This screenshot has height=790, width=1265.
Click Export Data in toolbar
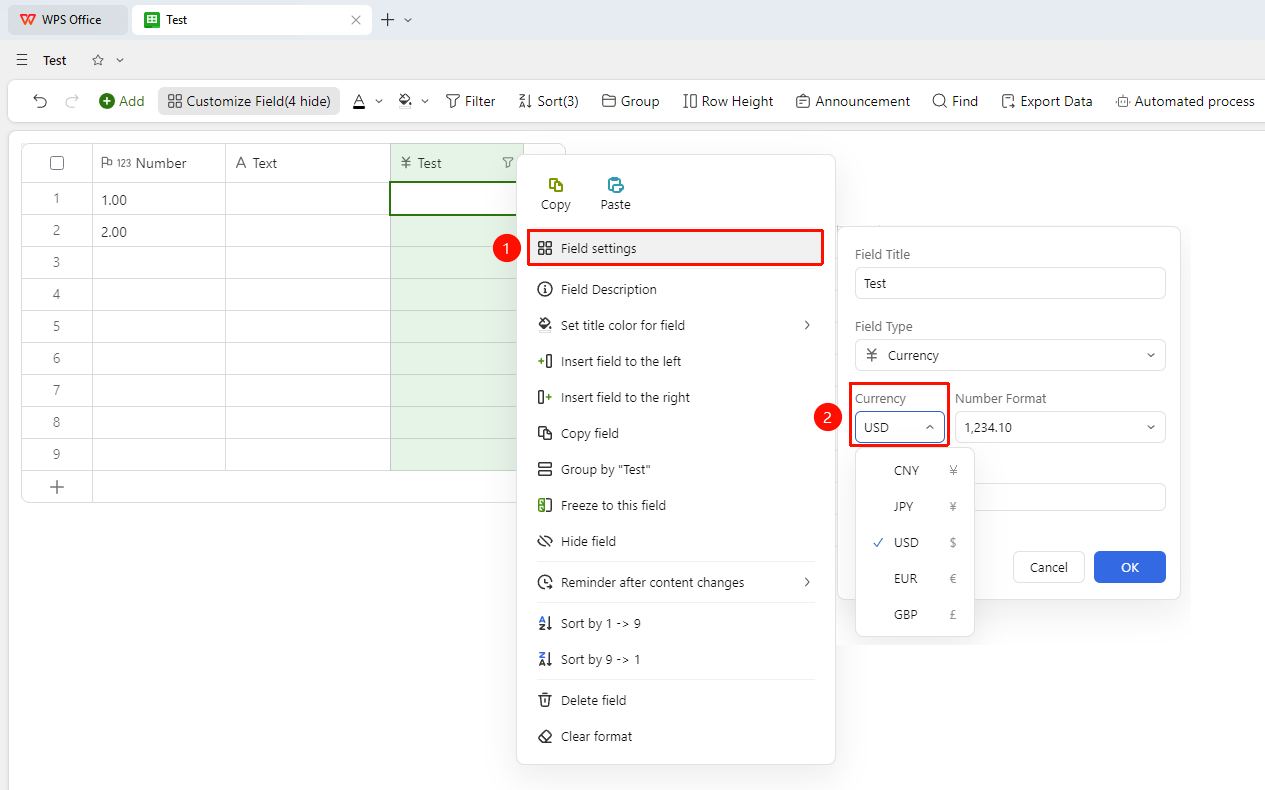click(x=1047, y=101)
